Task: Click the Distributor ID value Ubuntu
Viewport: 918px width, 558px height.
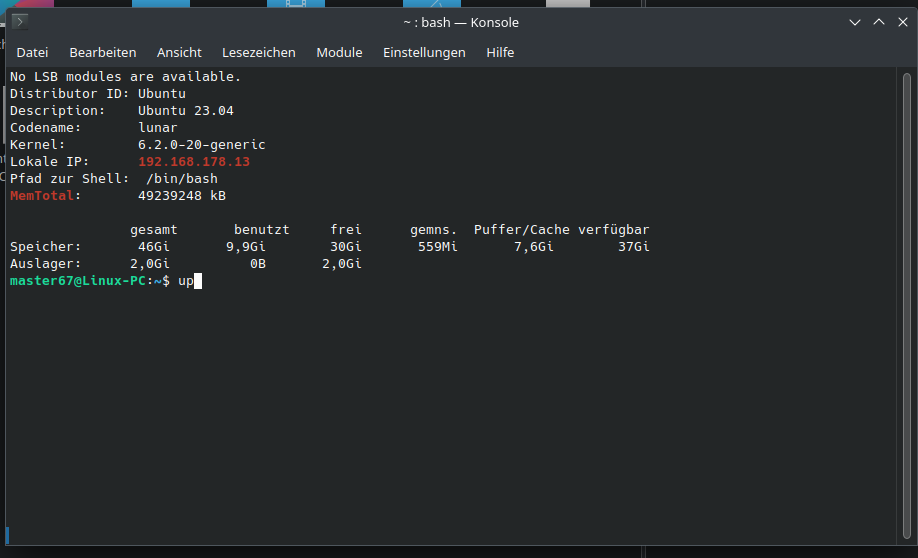Action: point(162,94)
